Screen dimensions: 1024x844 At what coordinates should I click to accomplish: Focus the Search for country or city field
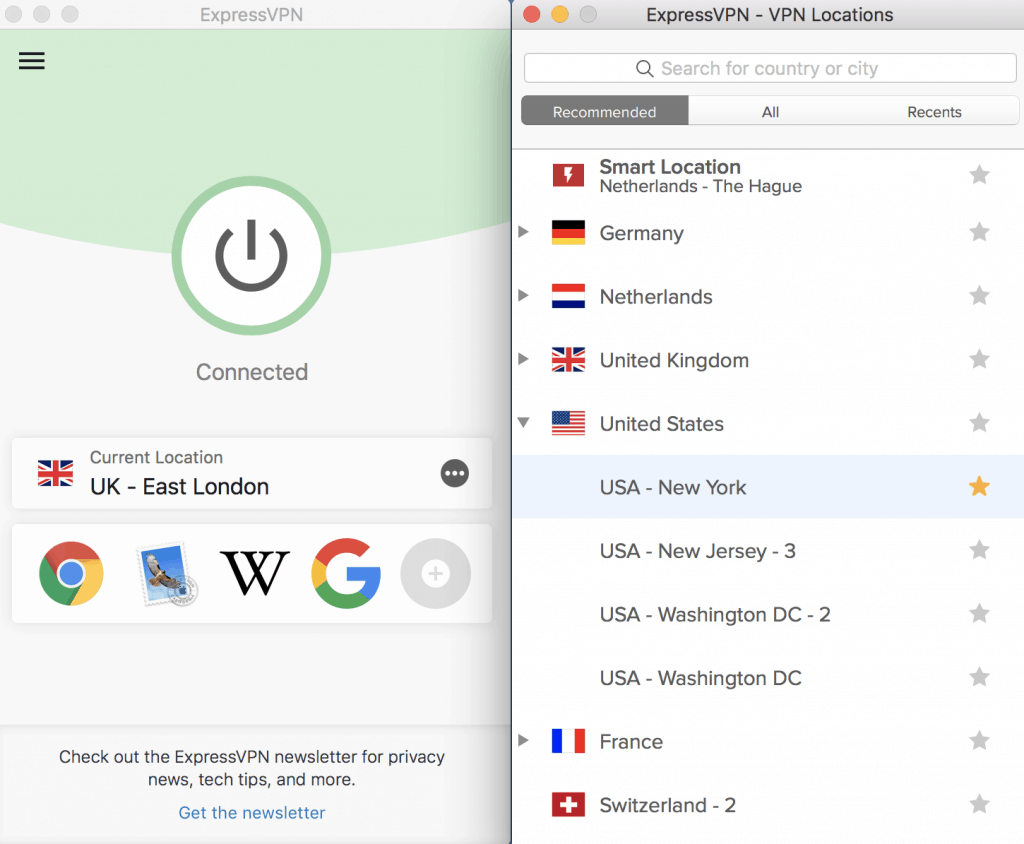click(x=770, y=68)
